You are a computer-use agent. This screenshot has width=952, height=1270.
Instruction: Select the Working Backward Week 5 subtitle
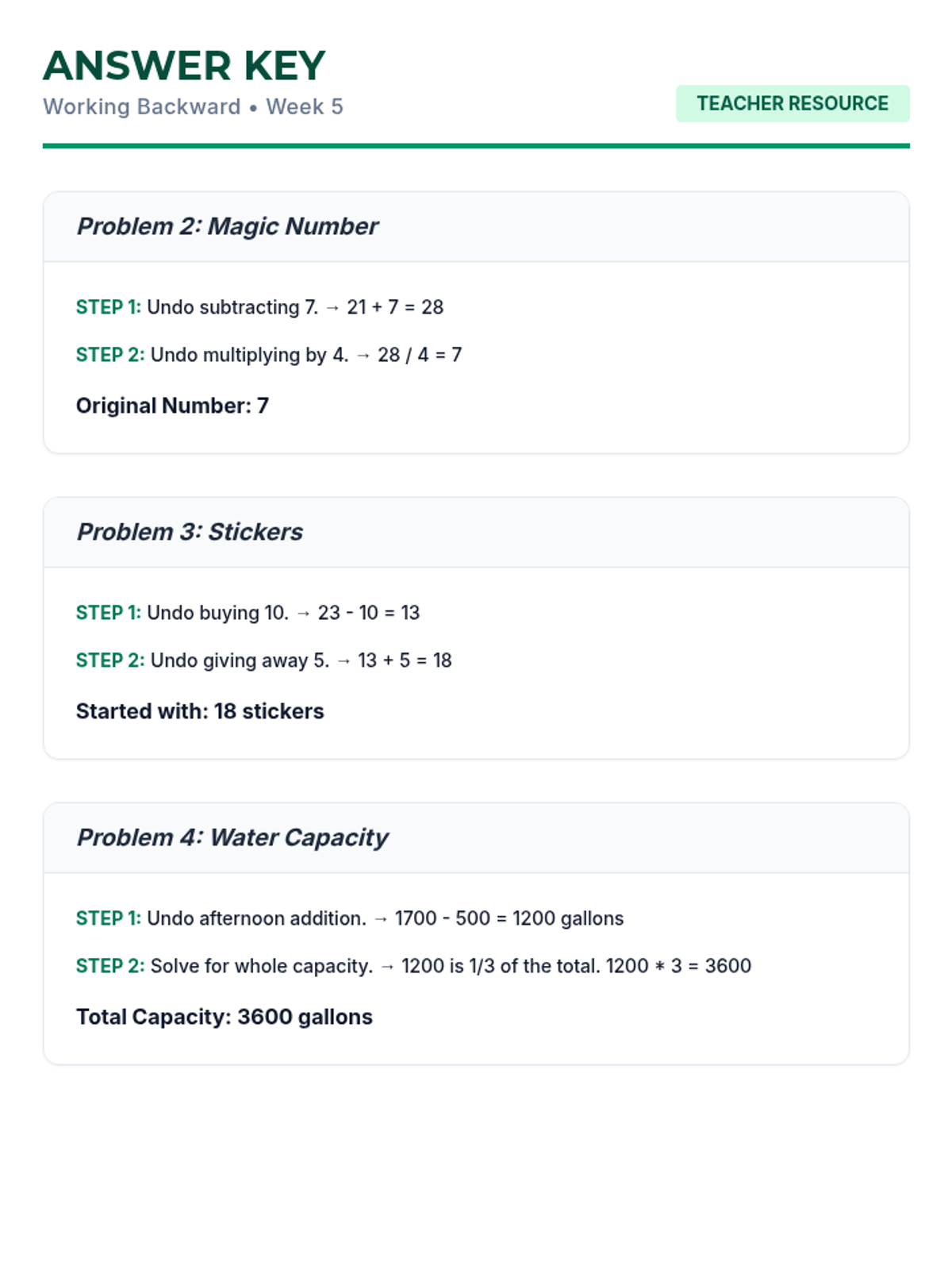(x=193, y=106)
